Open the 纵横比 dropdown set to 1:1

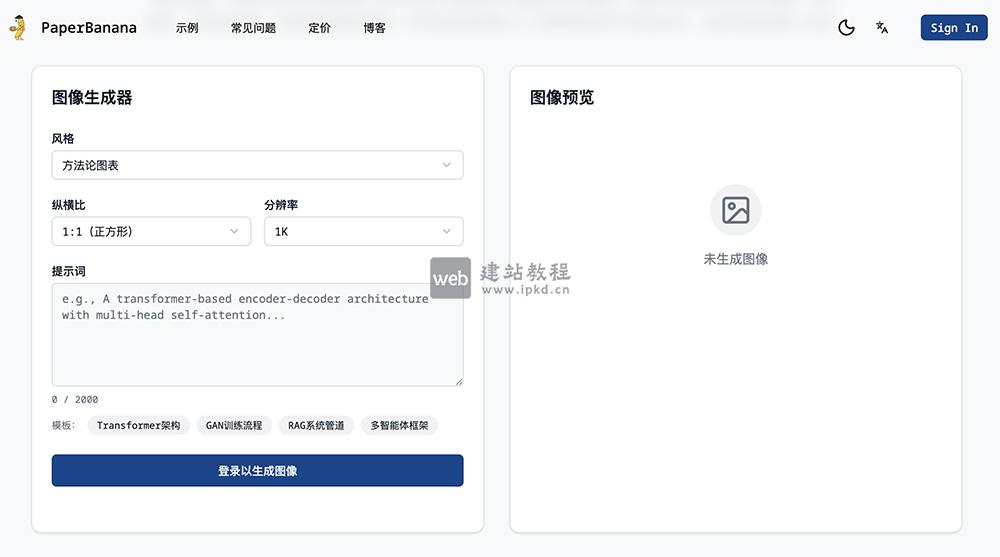pyautogui.click(x=151, y=231)
